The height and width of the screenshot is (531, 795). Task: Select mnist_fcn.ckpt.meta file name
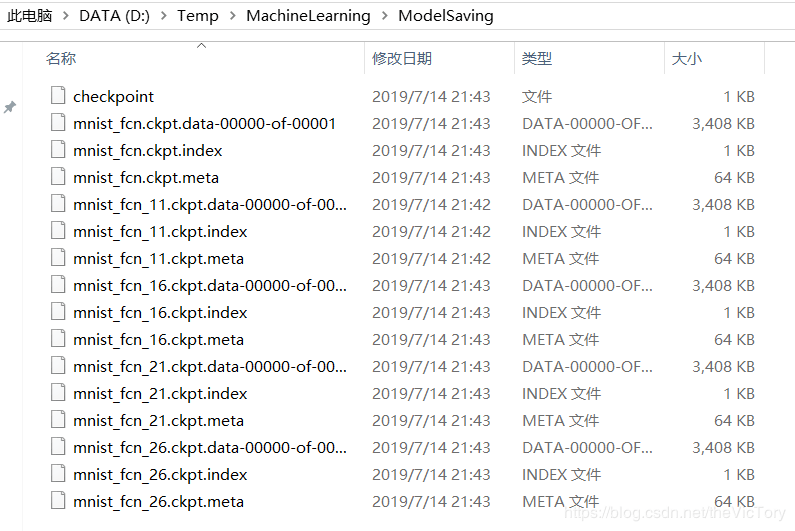(x=146, y=178)
